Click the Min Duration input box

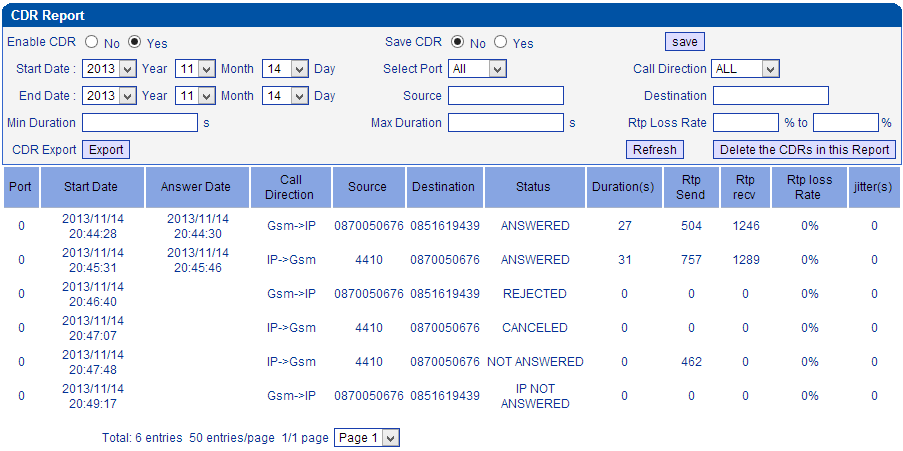tap(139, 123)
